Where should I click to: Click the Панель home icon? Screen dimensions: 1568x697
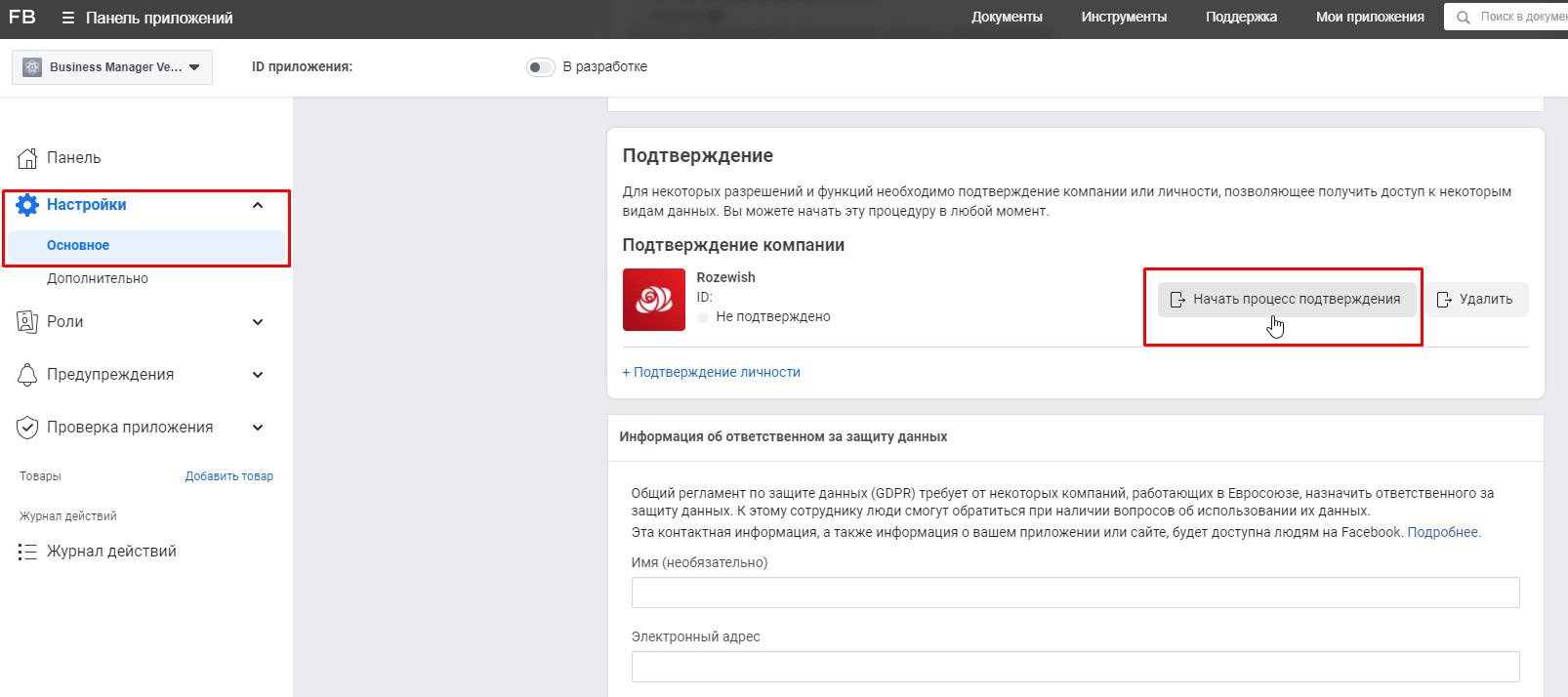27,158
